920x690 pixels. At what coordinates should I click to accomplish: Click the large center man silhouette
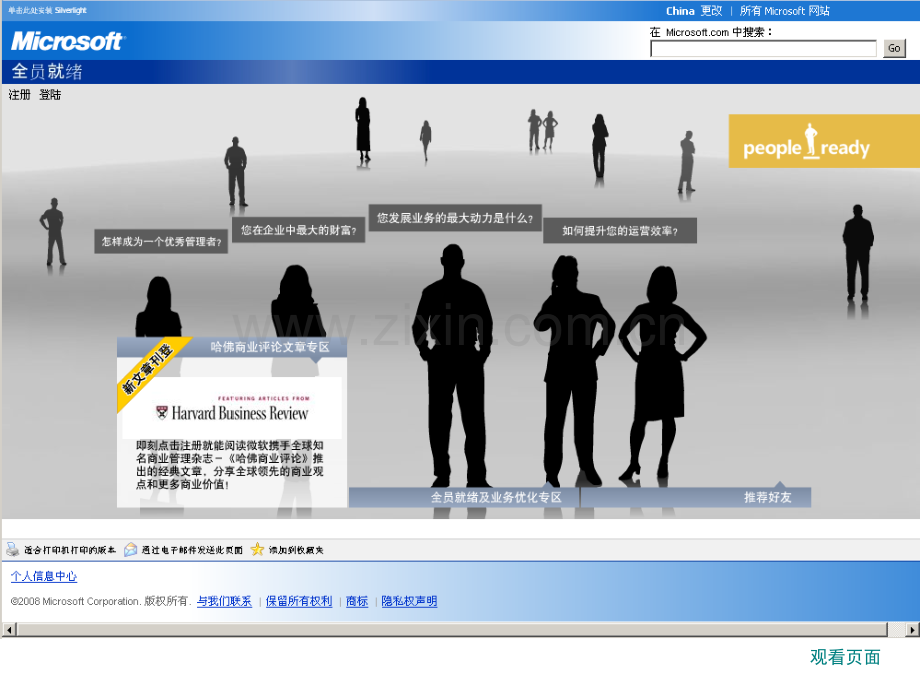pyautogui.click(x=453, y=366)
